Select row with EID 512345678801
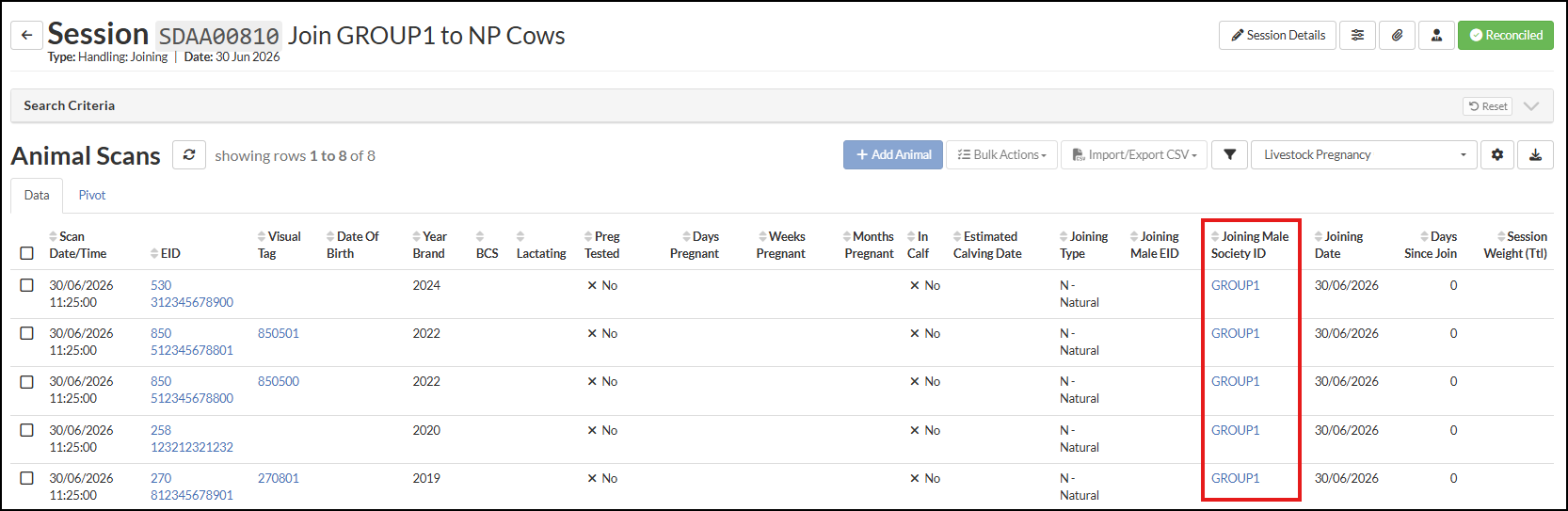The width and height of the screenshot is (1568, 511). 26,333
